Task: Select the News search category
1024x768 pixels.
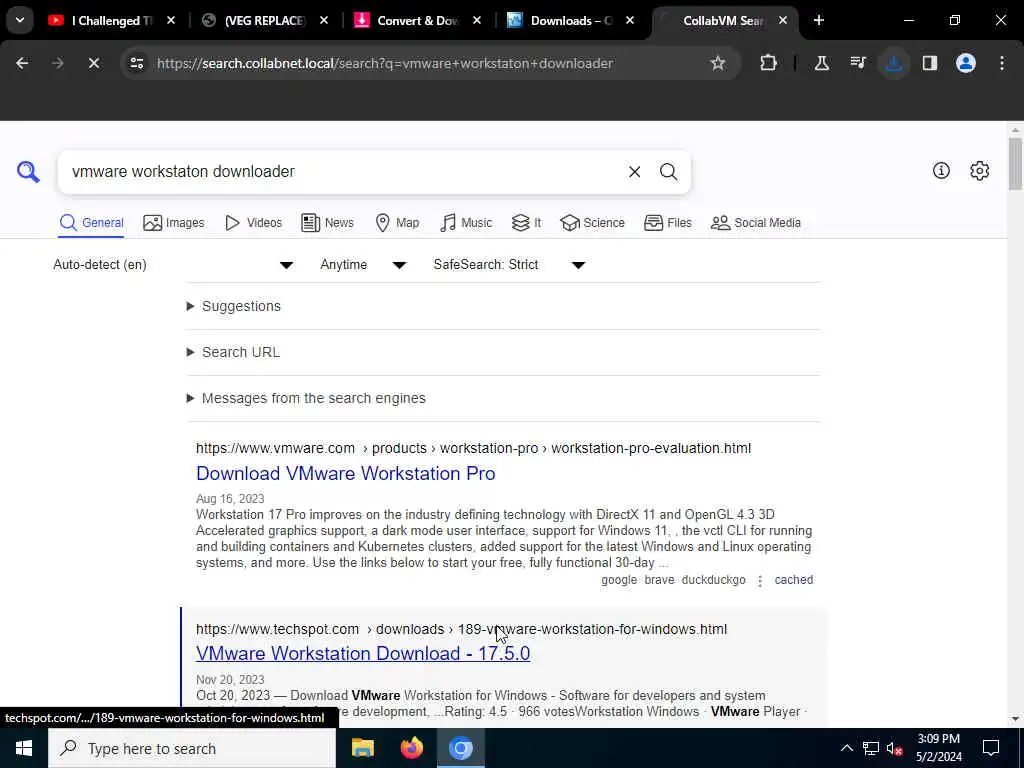Action: click(x=327, y=223)
